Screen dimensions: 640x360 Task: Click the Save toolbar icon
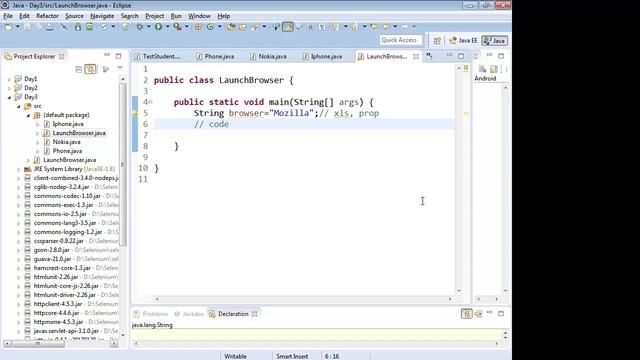(27, 27)
